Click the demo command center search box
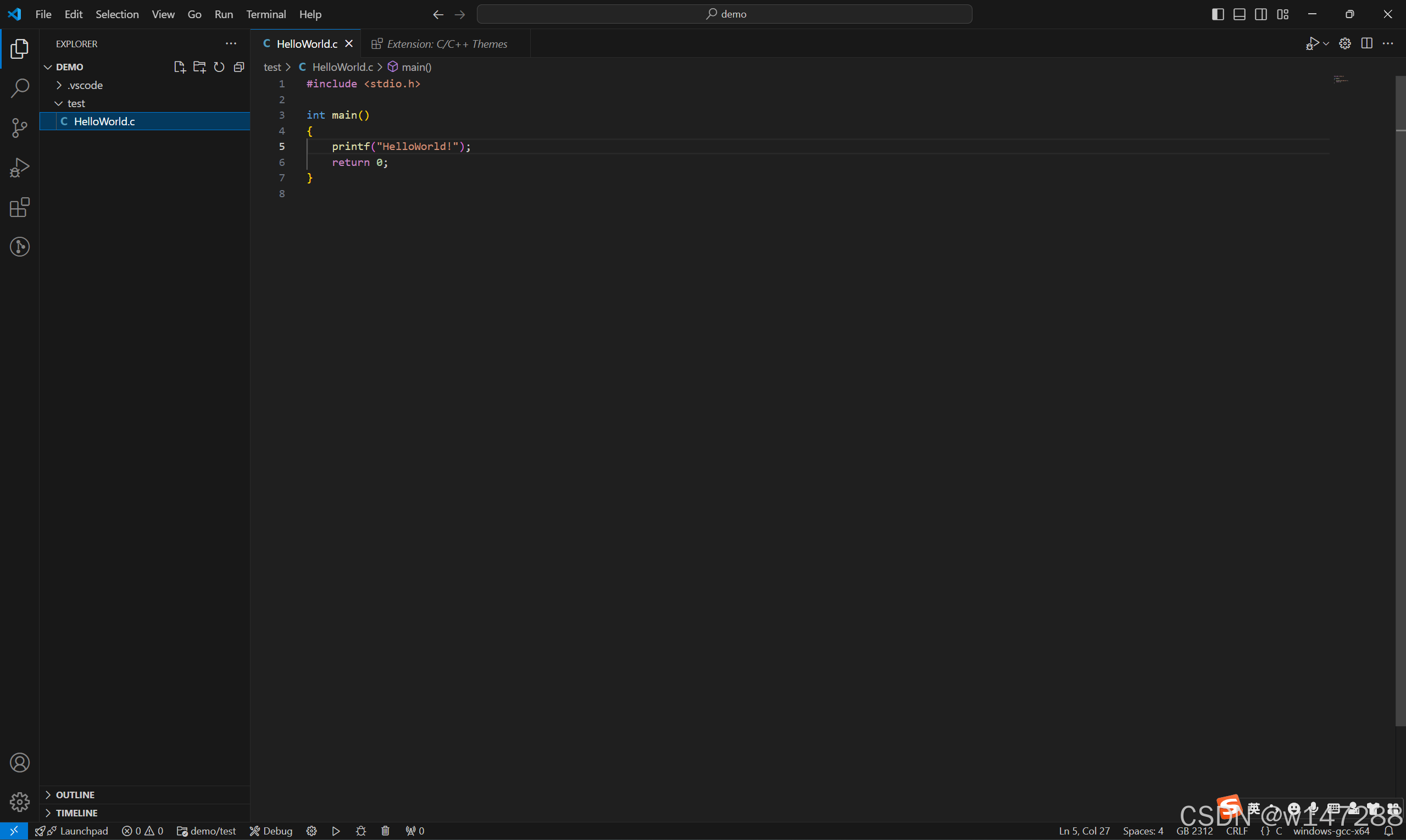Viewport: 1406px width, 840px height. coord(725,14)
